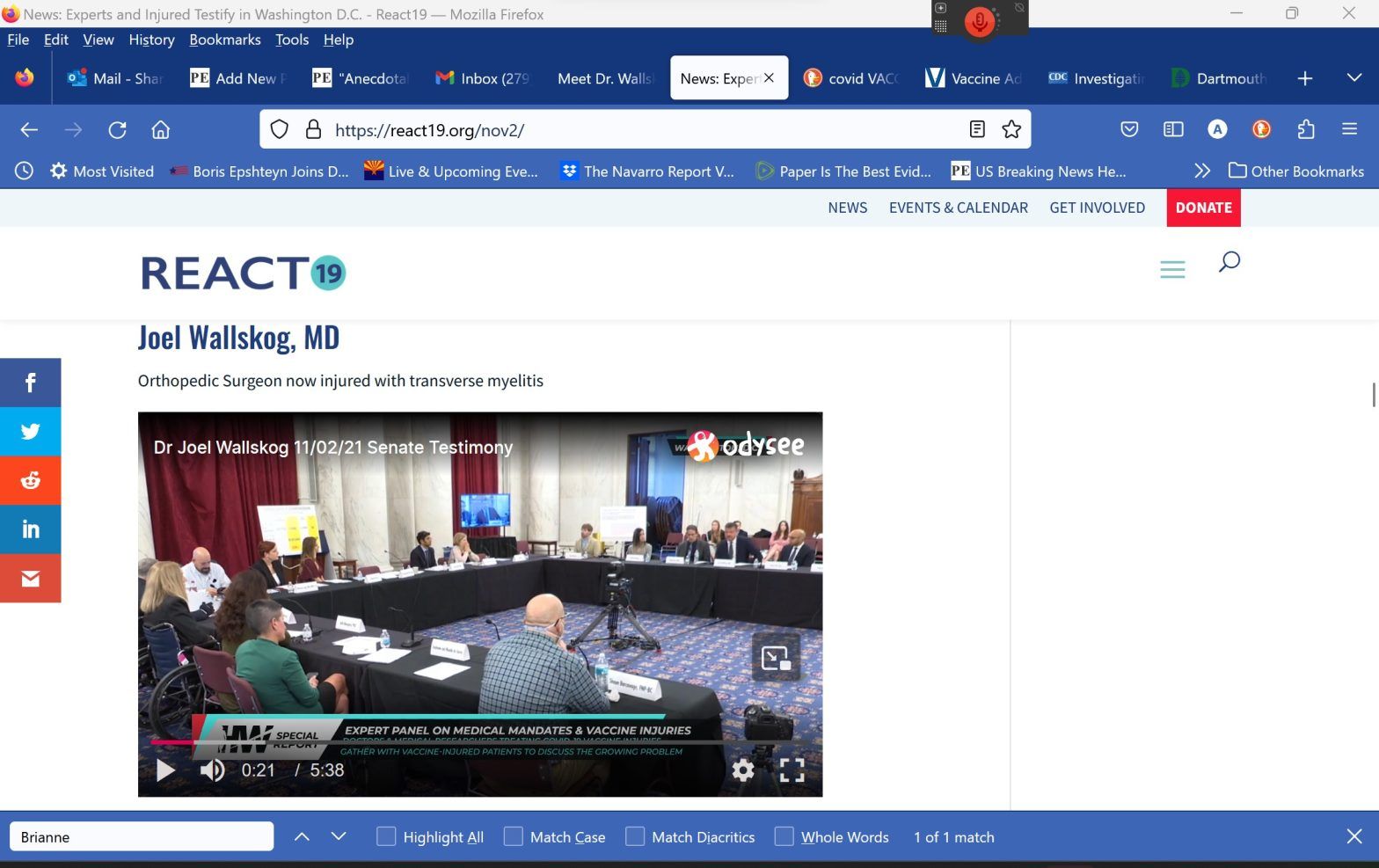Open the History menu

pos(151,40)
